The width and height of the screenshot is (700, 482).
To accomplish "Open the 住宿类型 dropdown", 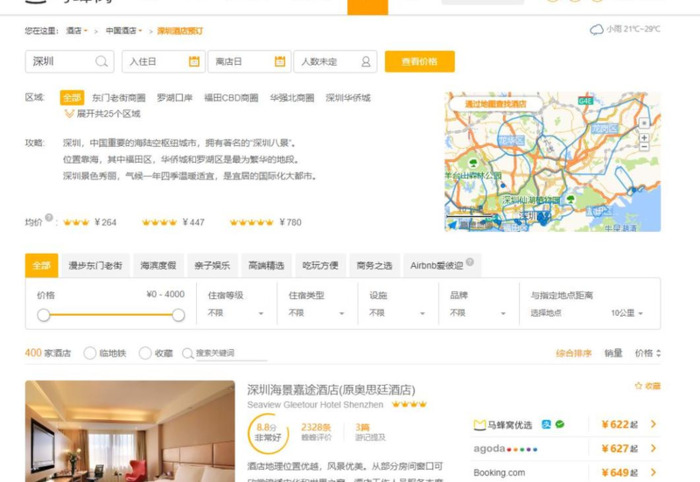I will [317, 313].
